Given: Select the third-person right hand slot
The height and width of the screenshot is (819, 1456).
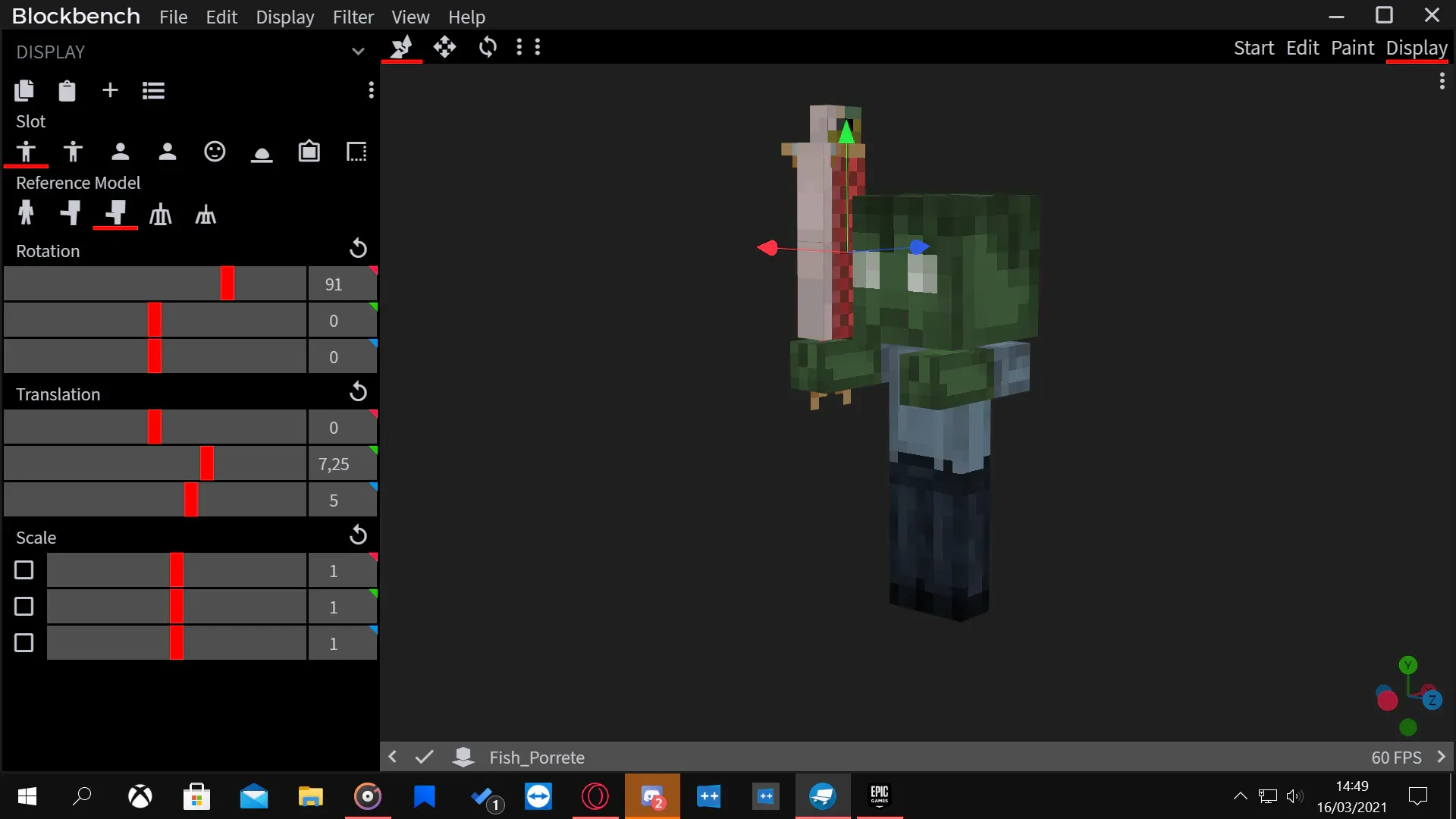Looking at the screenshot, I should pos(26,152).
